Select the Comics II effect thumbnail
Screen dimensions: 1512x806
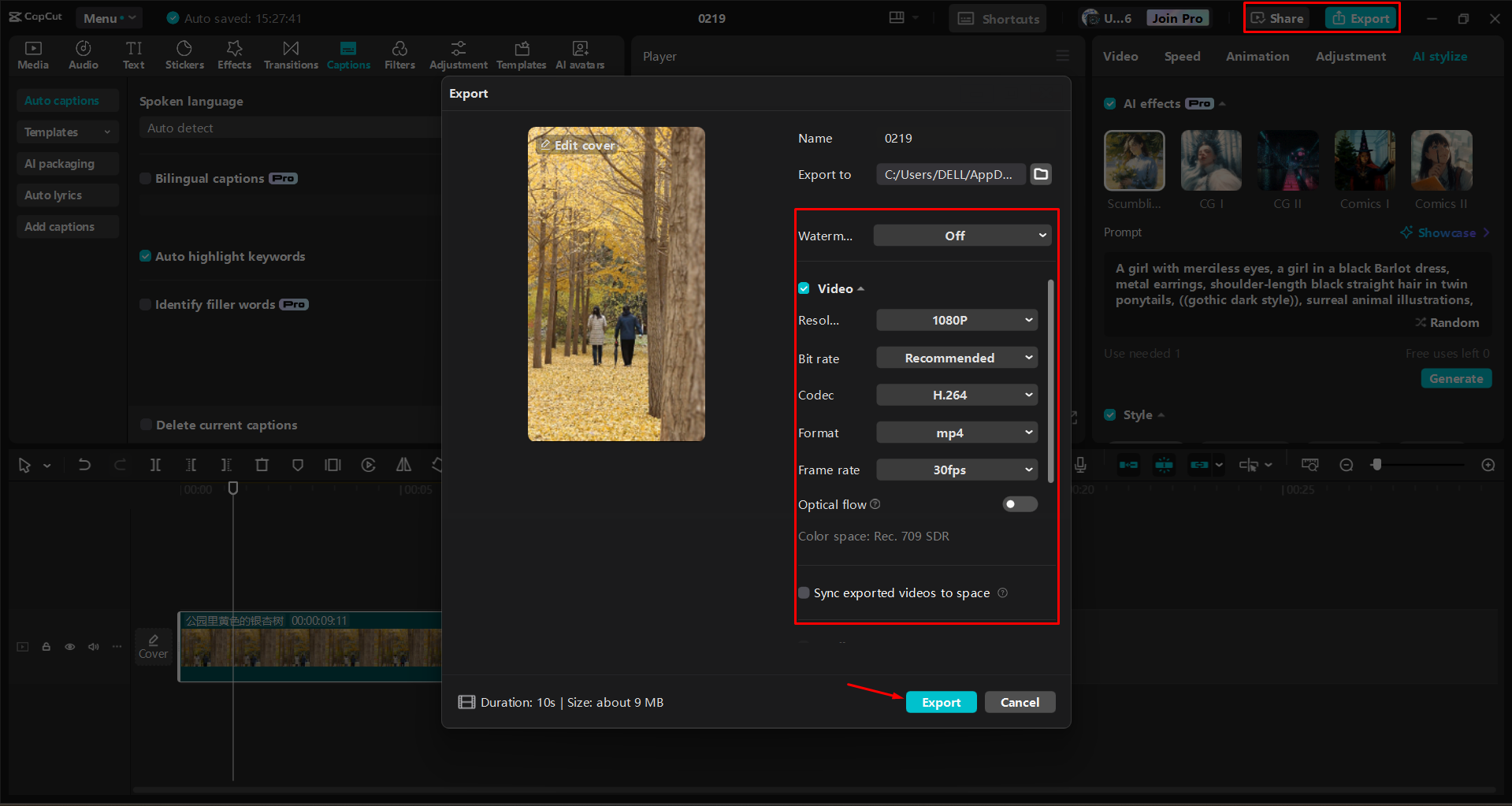point(1440,160)
